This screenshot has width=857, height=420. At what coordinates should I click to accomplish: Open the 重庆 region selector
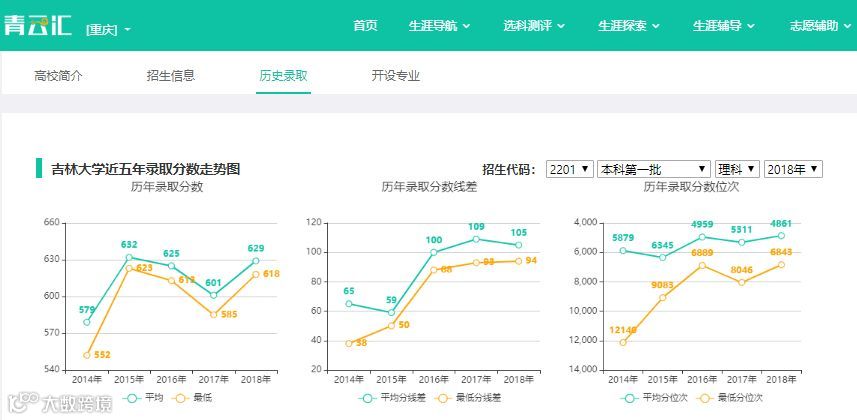tap(108, 29)
